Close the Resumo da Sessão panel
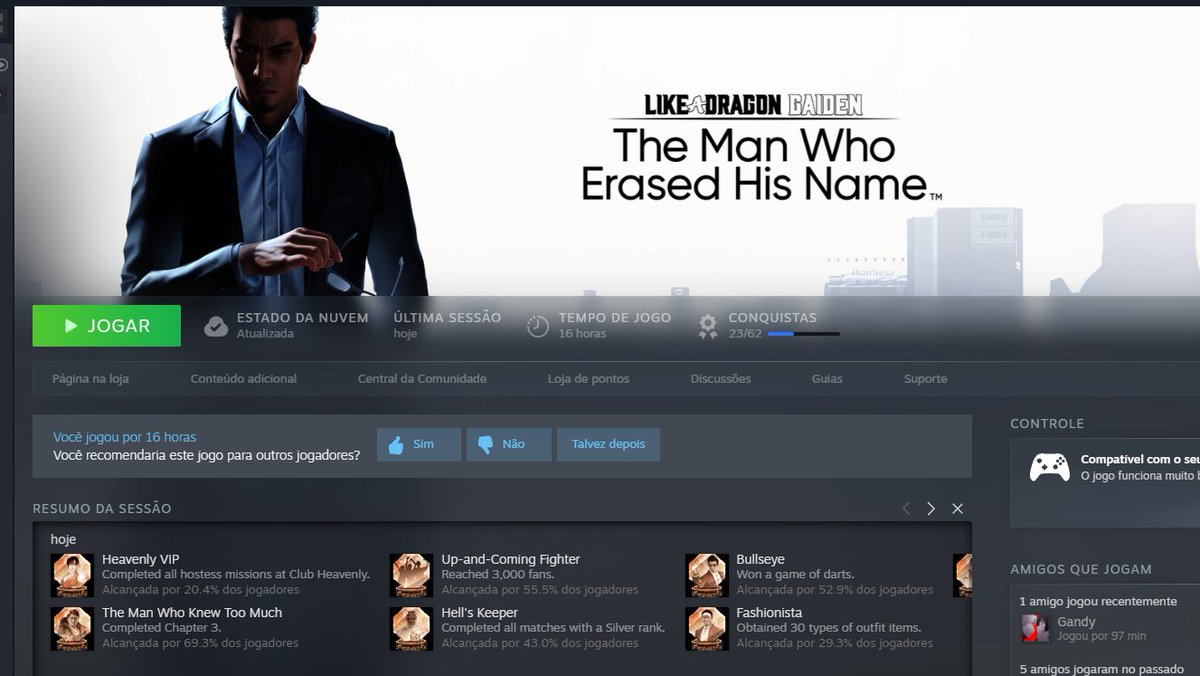 point(957,509)
